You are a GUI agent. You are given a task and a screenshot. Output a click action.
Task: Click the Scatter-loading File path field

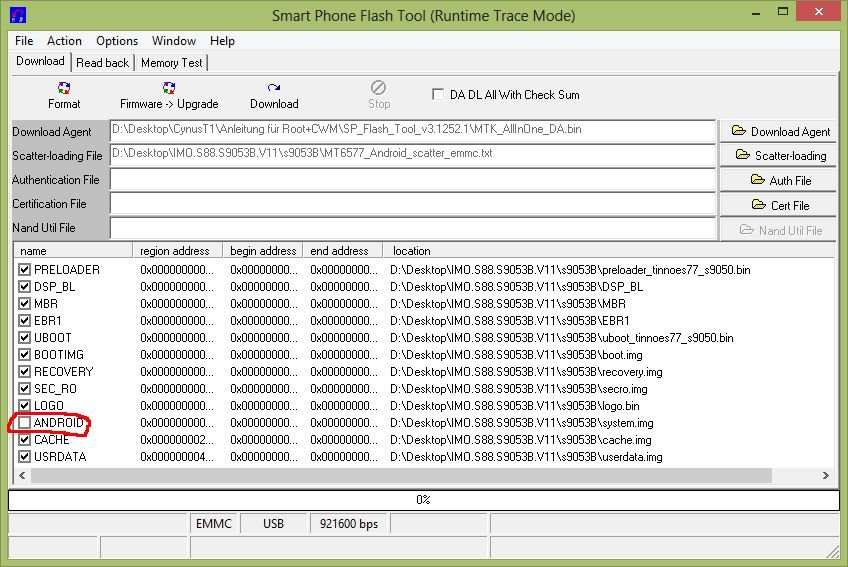[x=413, y=155]
